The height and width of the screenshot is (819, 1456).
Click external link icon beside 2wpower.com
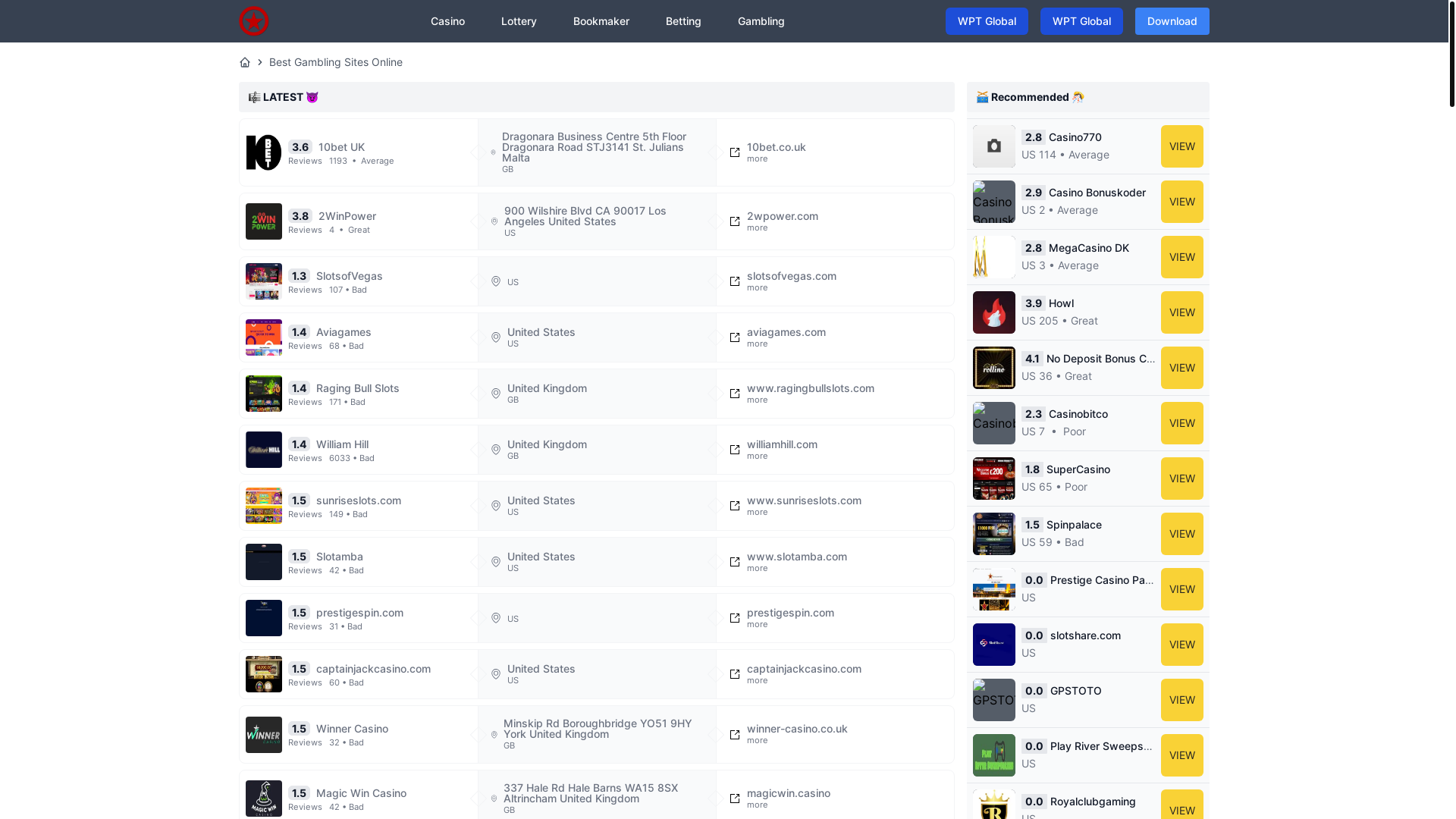click(735, 221)
